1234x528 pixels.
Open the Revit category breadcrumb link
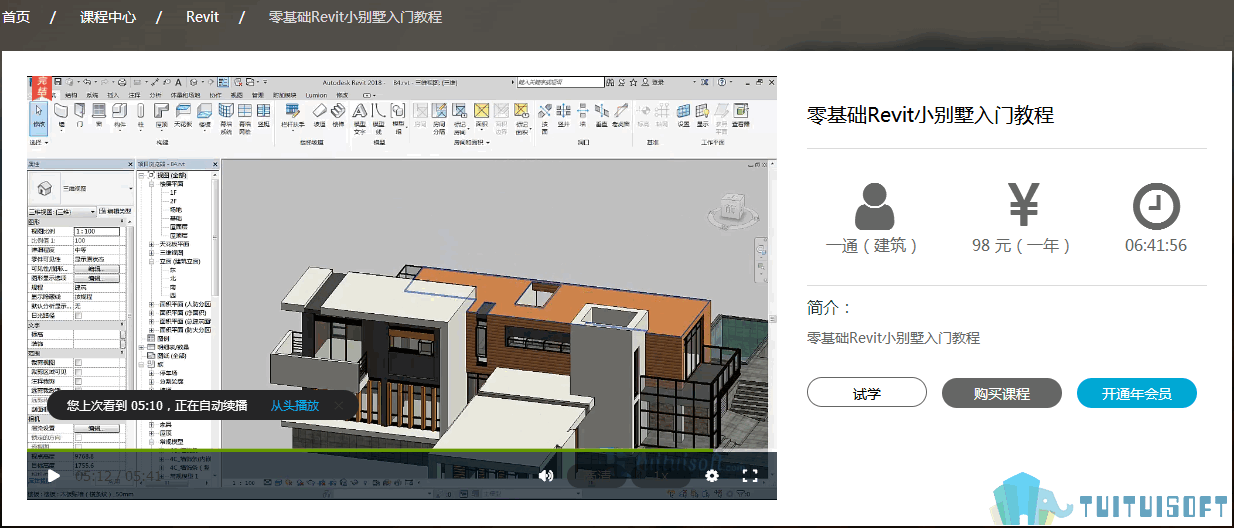point(202,17)
